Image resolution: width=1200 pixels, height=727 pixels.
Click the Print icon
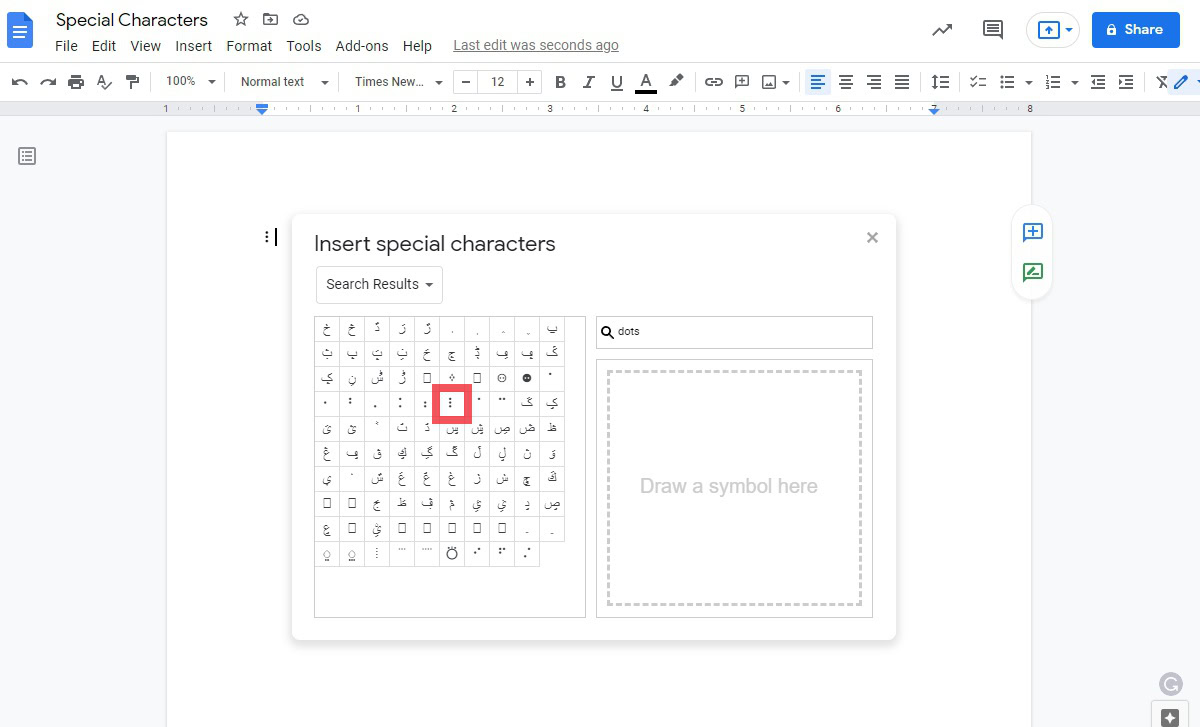(76, 82)
